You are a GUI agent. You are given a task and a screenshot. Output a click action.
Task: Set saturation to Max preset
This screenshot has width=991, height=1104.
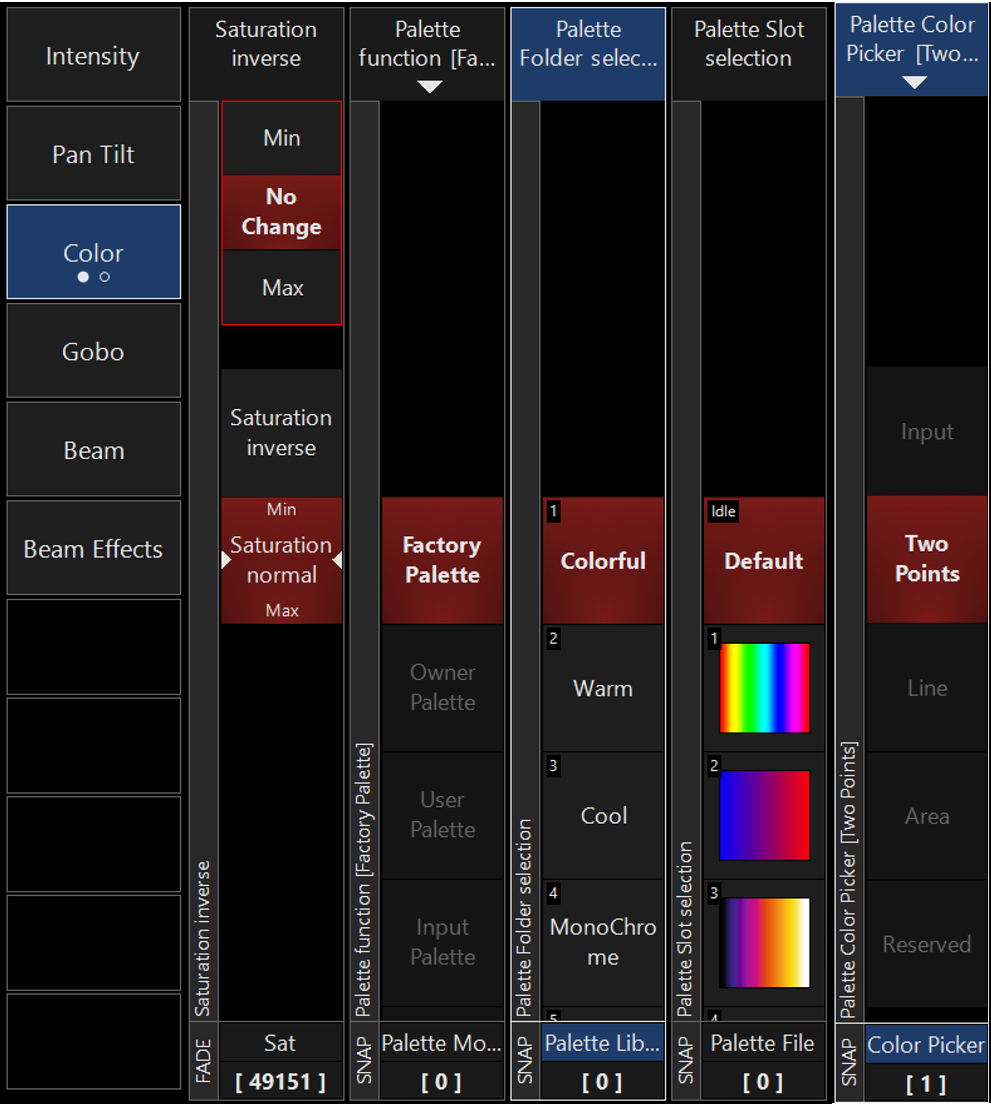click(282, 287)
